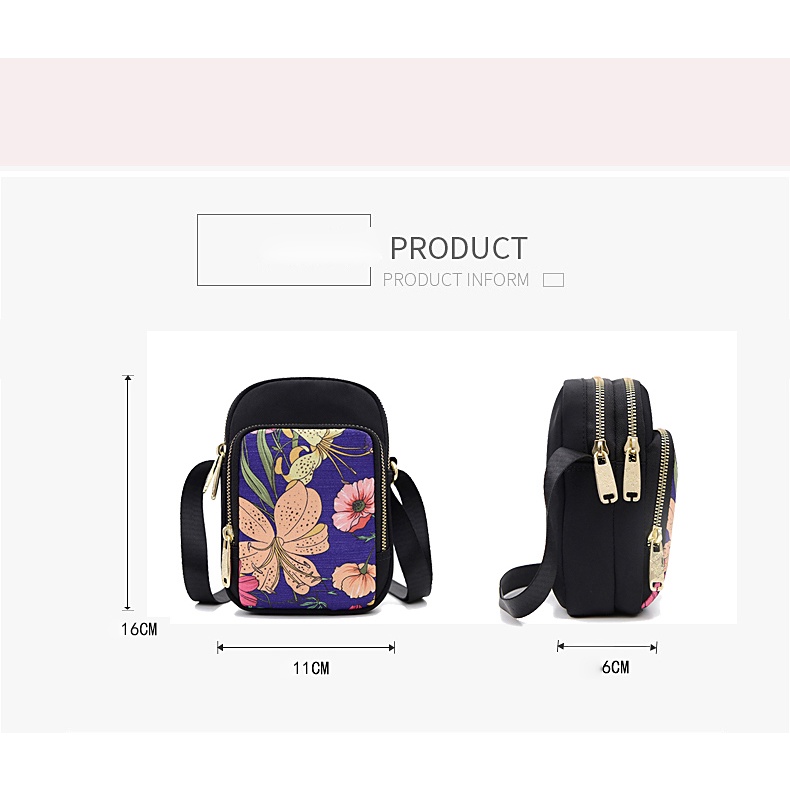Click the horizontal 6CM depth arrow
The height and width of the screenshot is (790, 790).
coord(607,646)
